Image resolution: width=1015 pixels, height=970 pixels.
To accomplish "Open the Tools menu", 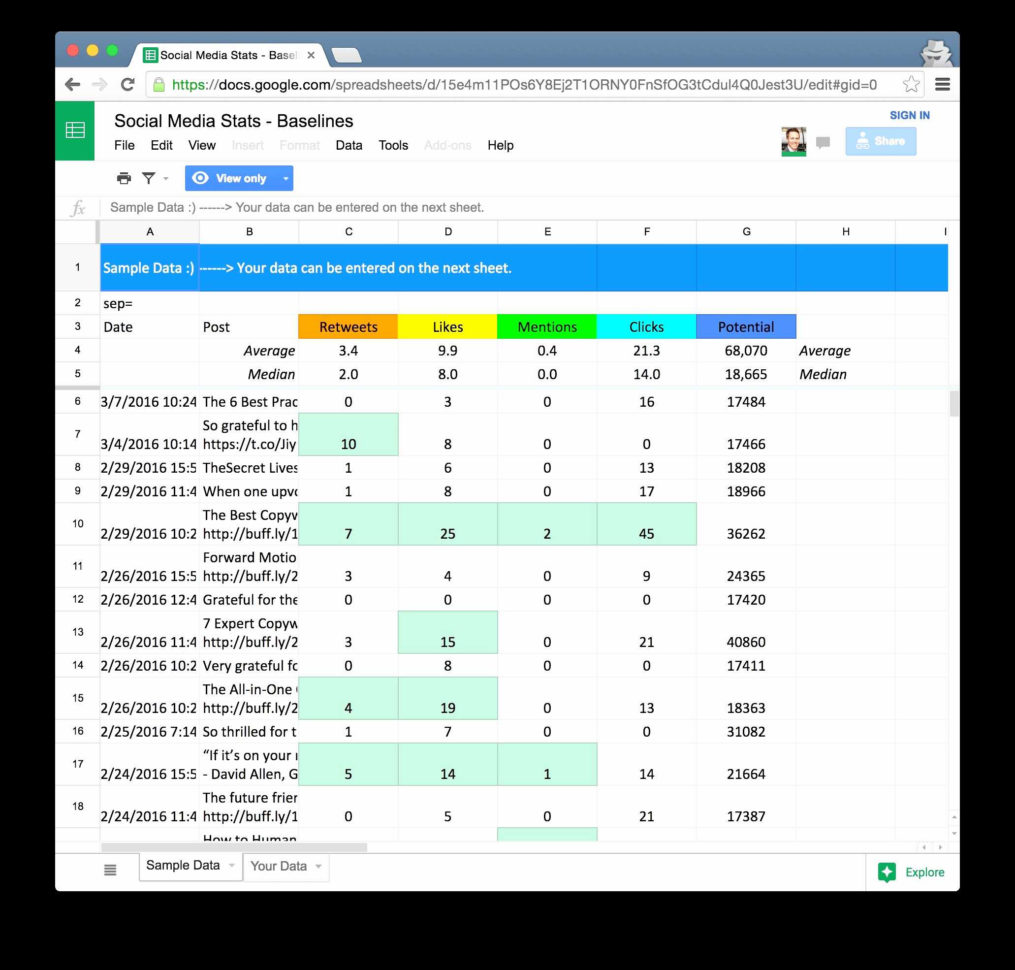I will coord(393,145).
